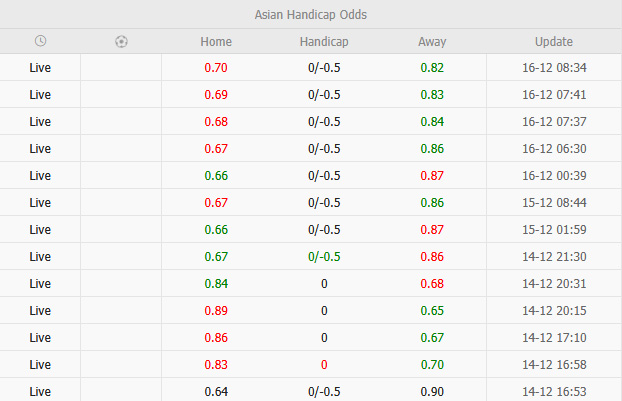Click the Away column header
This screenshot has width=622, height=401.
[x=432, y=42]
